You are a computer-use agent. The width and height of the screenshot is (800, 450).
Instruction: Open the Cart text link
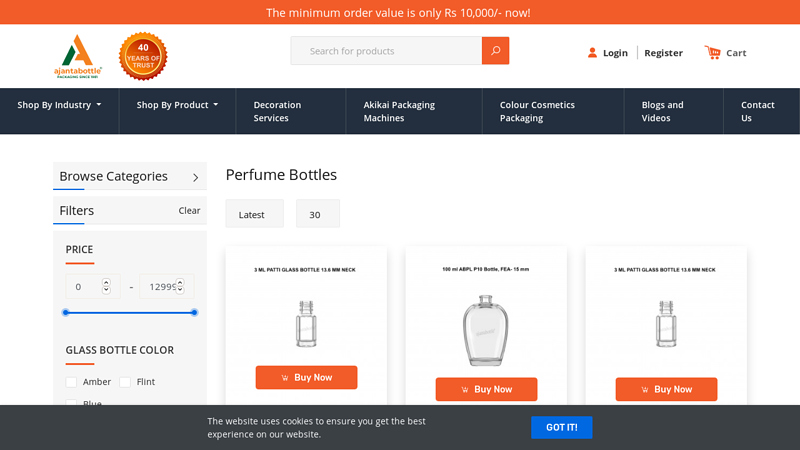pos(736,53)
